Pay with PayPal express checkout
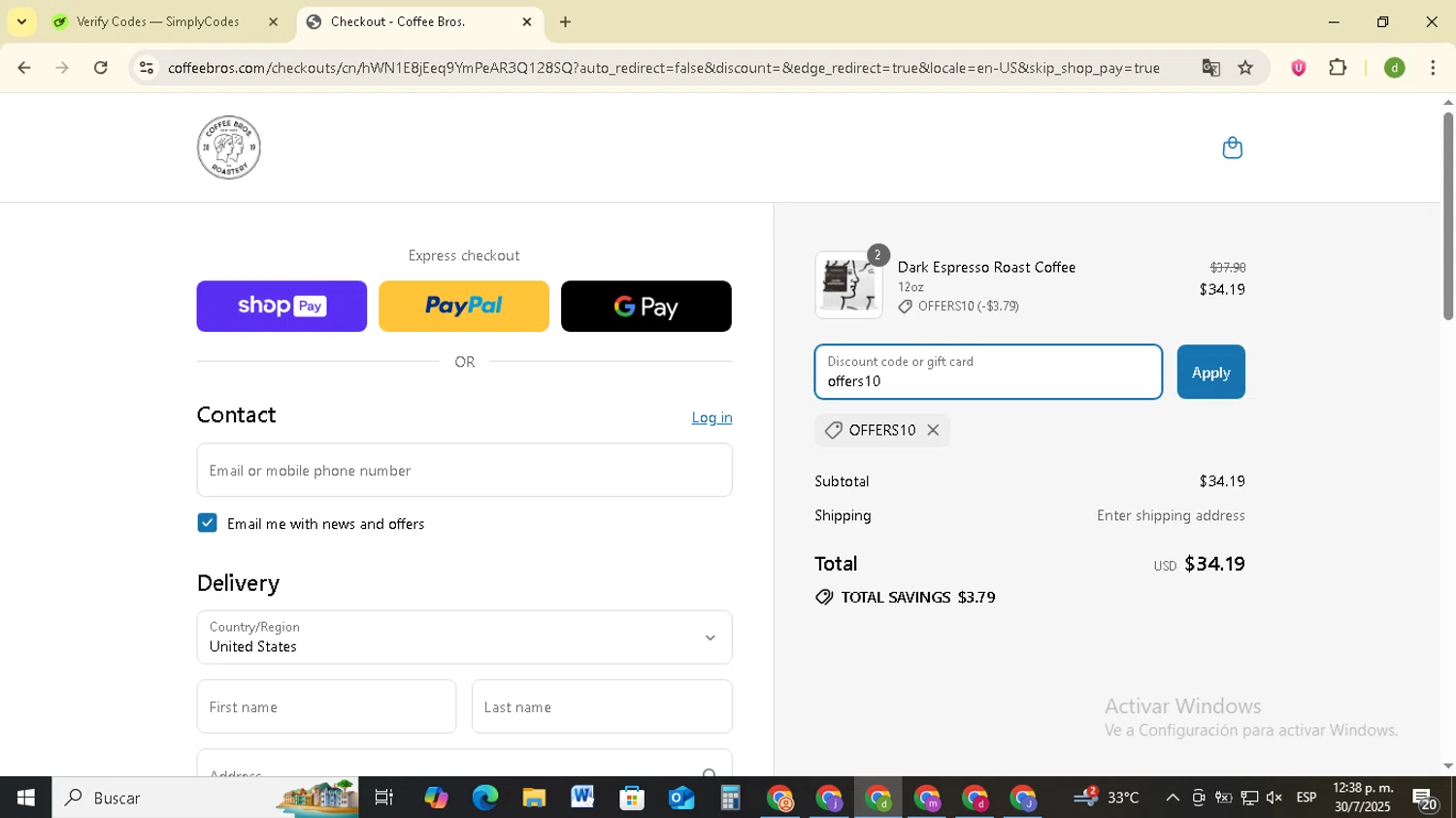 [x=464, y=307]
